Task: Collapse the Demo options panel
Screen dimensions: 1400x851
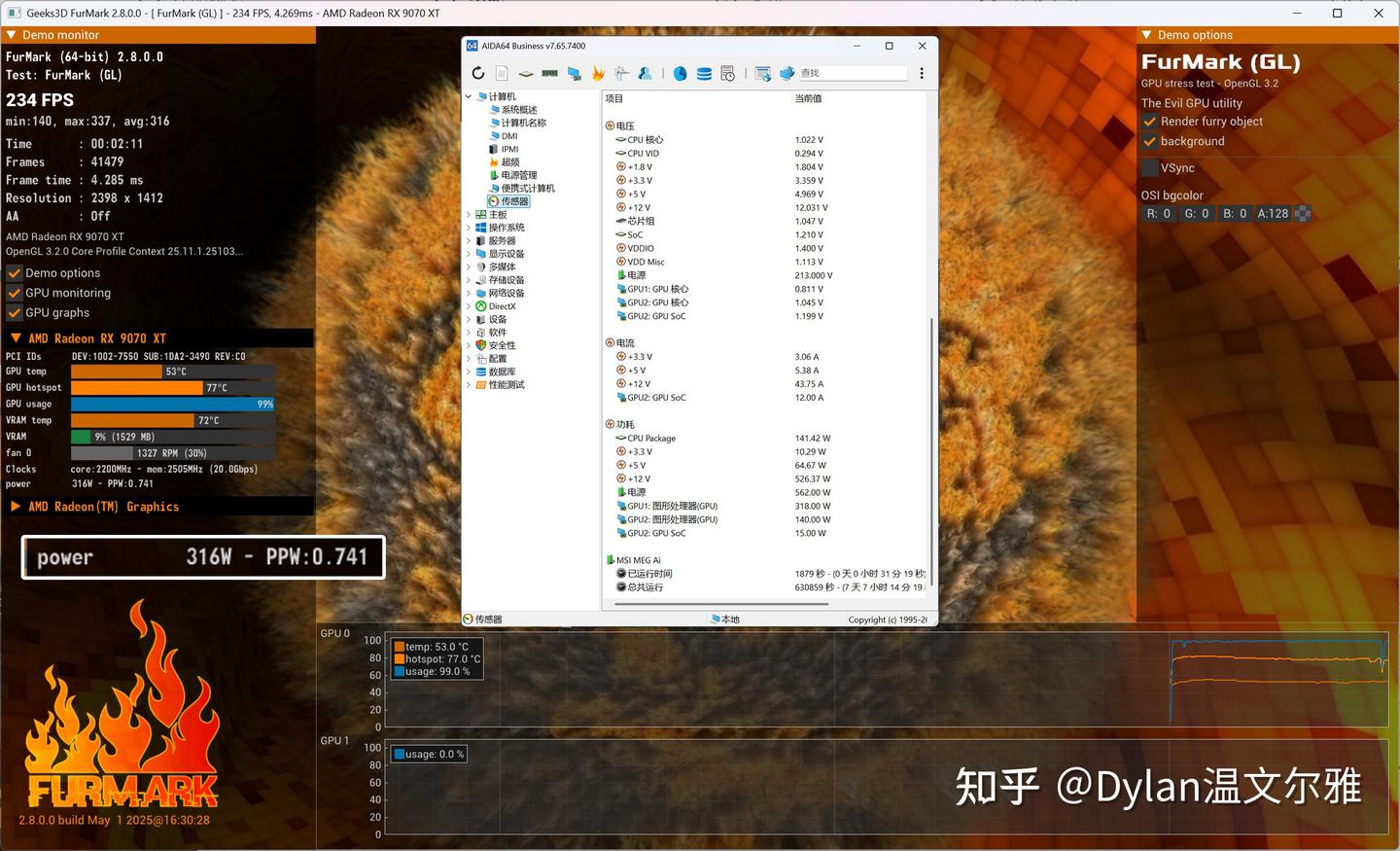Action: coord(1147,35)
